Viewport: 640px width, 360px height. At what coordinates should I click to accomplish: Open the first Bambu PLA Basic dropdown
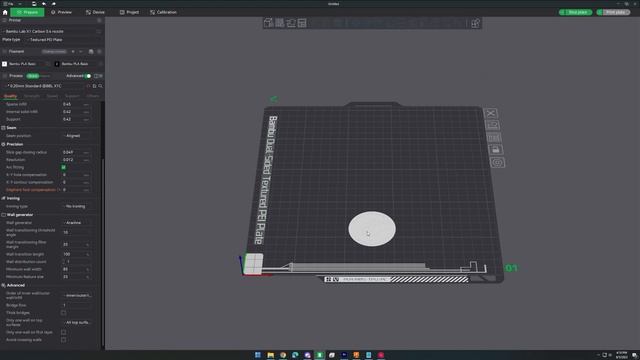[28, 64]
